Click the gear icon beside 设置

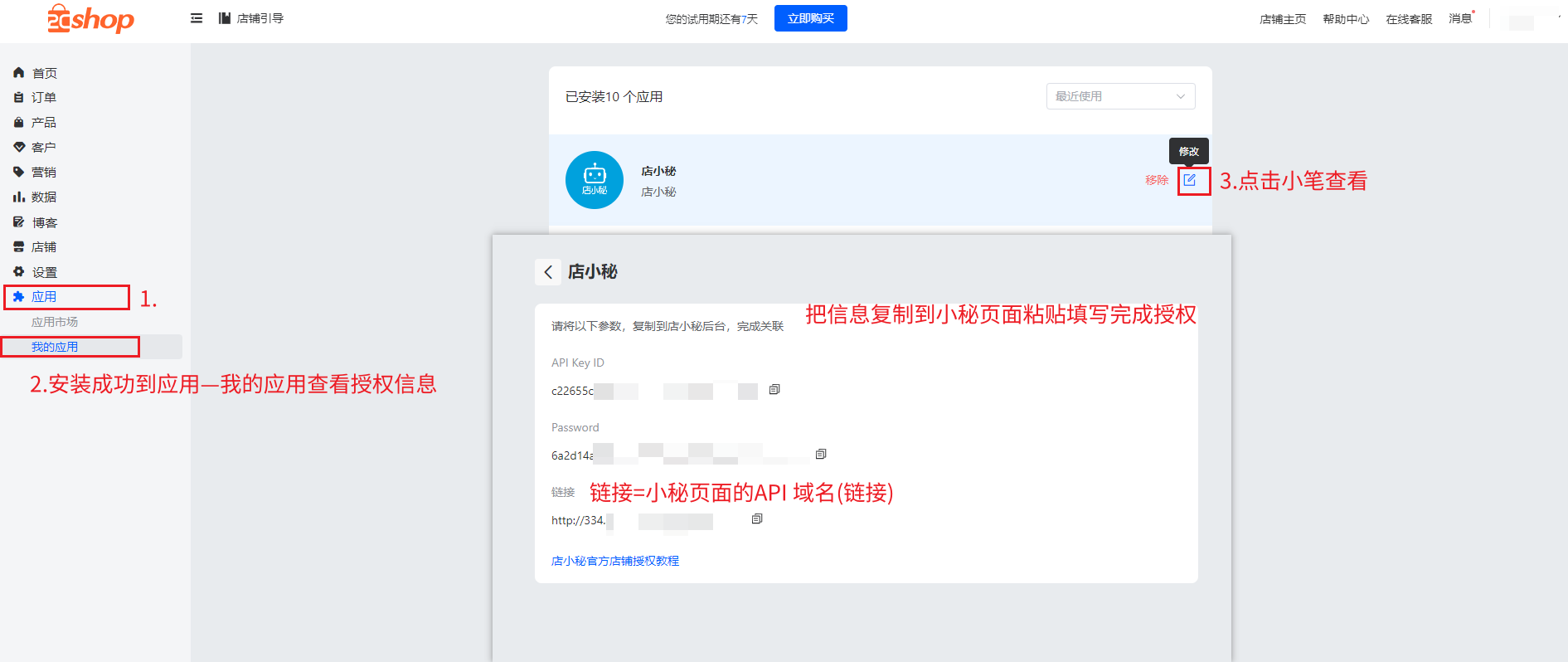coord(18,272)
